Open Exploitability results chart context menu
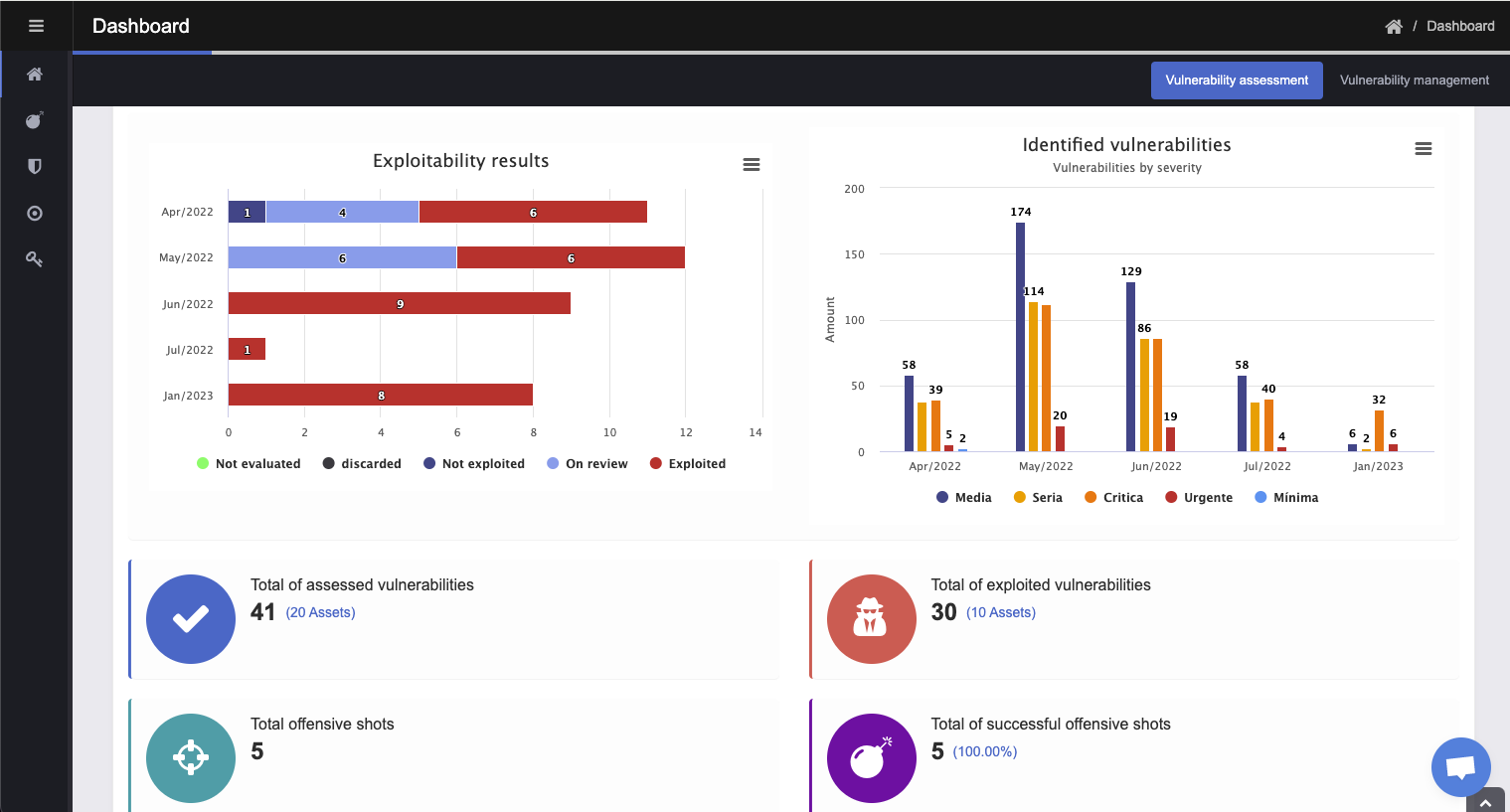The image size is (1510, 812). click(752, 165)
